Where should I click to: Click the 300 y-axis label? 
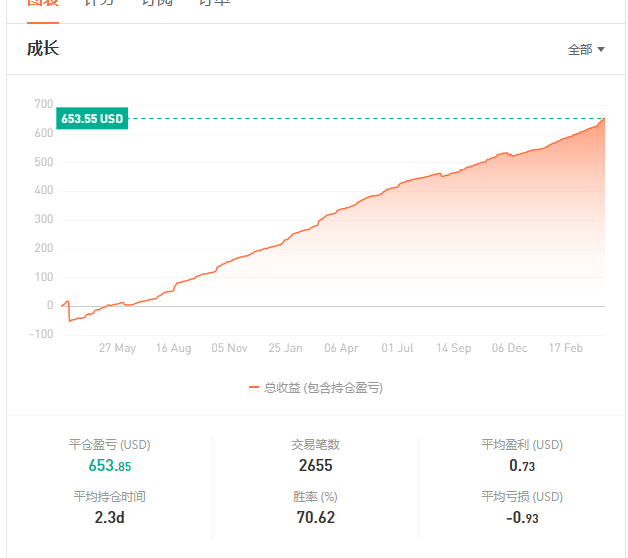coord(44,219)
